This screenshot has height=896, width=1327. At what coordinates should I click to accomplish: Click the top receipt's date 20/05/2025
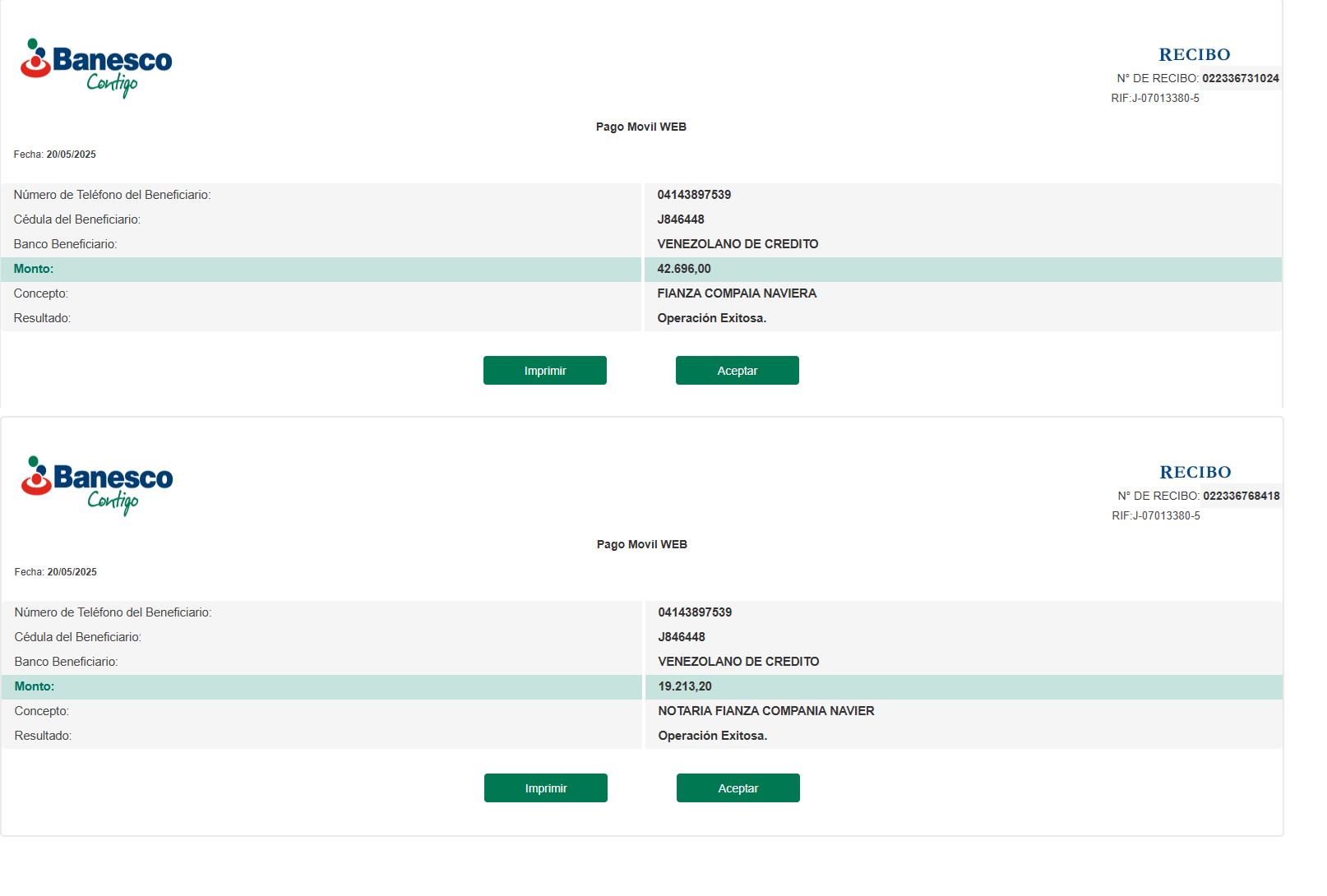(x=71, y=155)
